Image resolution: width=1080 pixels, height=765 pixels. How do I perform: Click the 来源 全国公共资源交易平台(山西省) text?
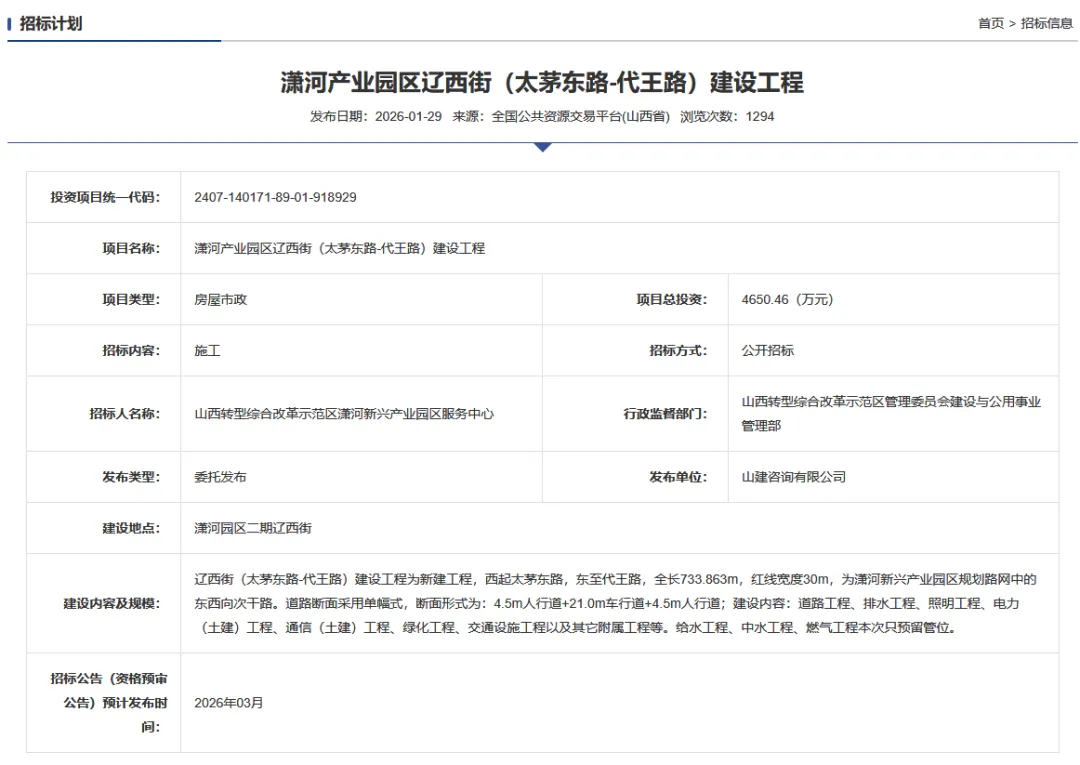[561, 116]
